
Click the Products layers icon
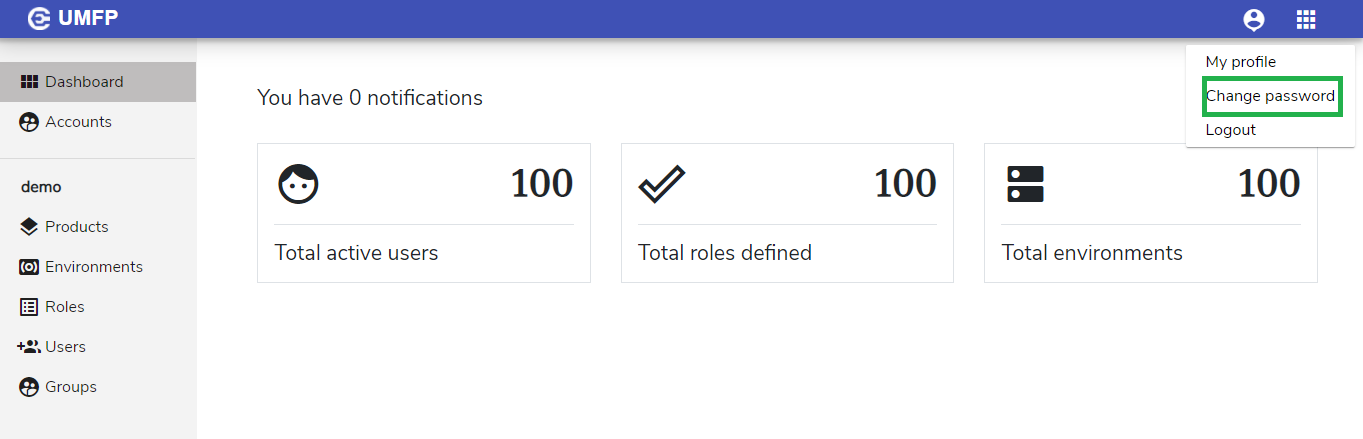coord(29,227)
